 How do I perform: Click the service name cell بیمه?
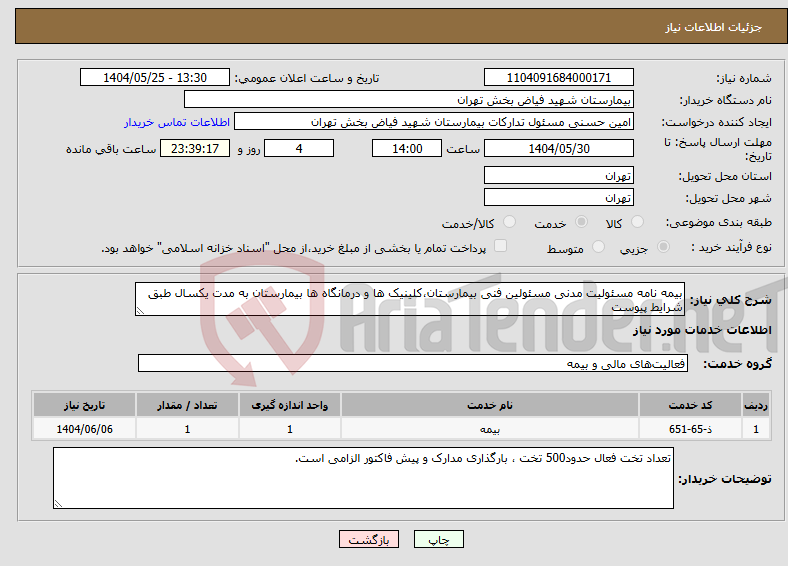pos(490,429)
